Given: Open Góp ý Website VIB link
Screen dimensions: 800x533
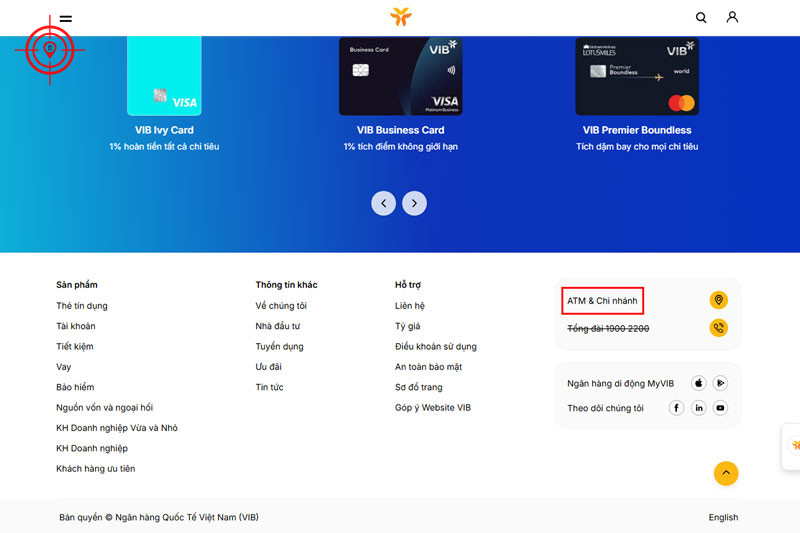Looking at the screenshot, I should [433, 408].
